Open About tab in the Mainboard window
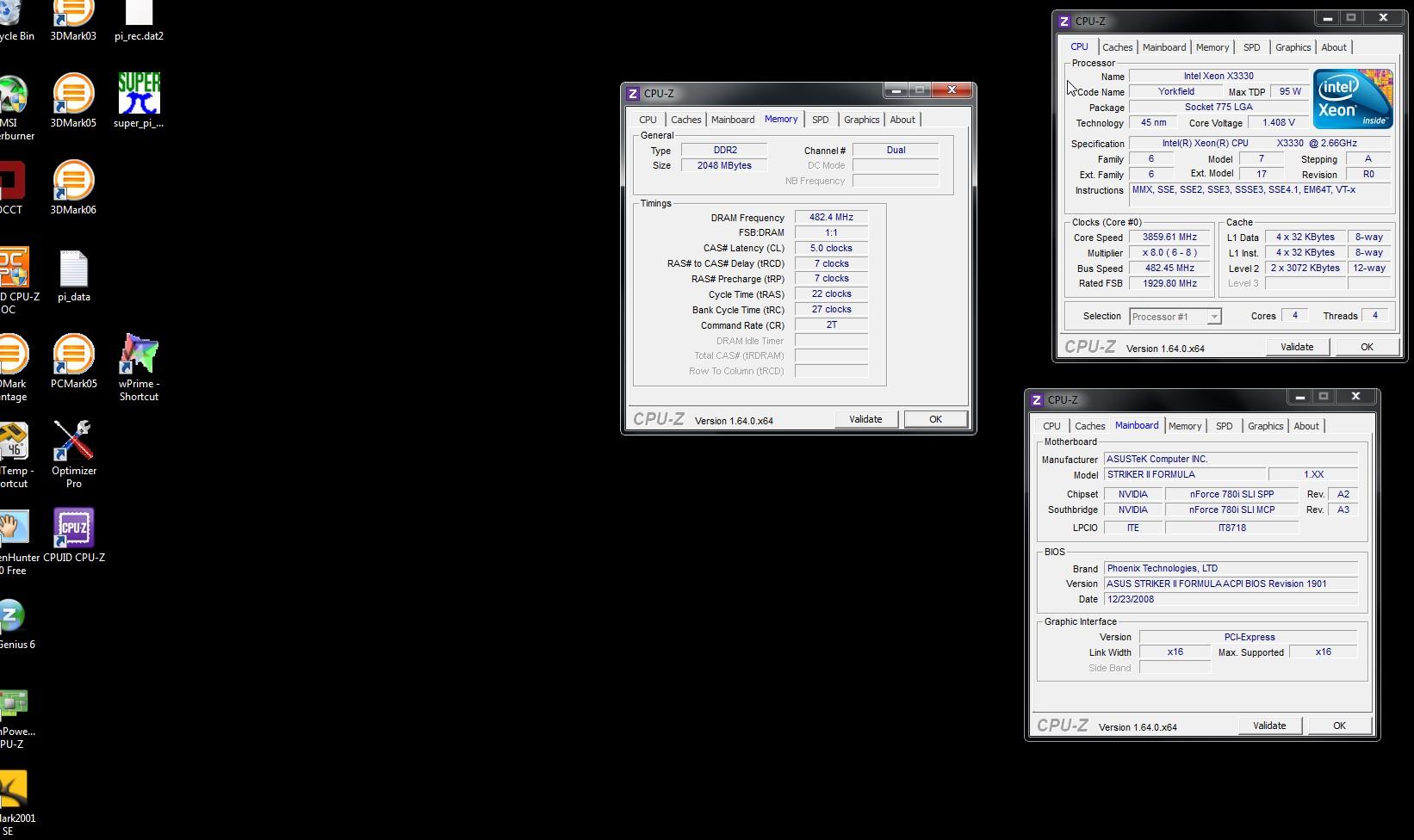 pyautogui.click(x=1306, y=426)
